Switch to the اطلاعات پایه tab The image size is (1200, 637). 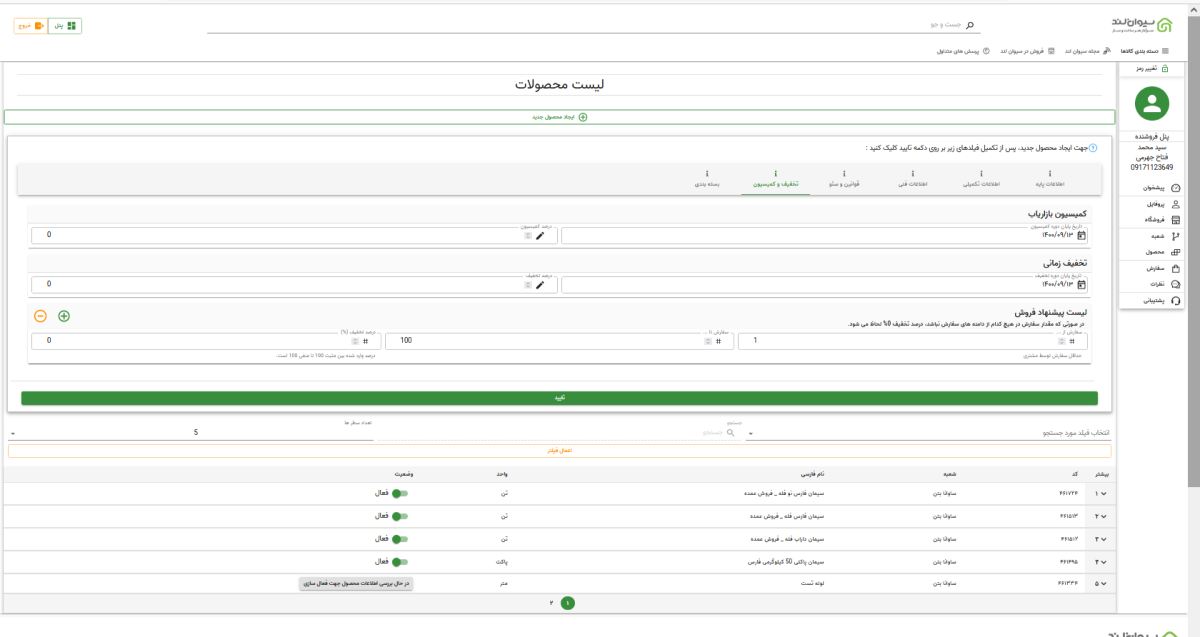point(1047,180)
